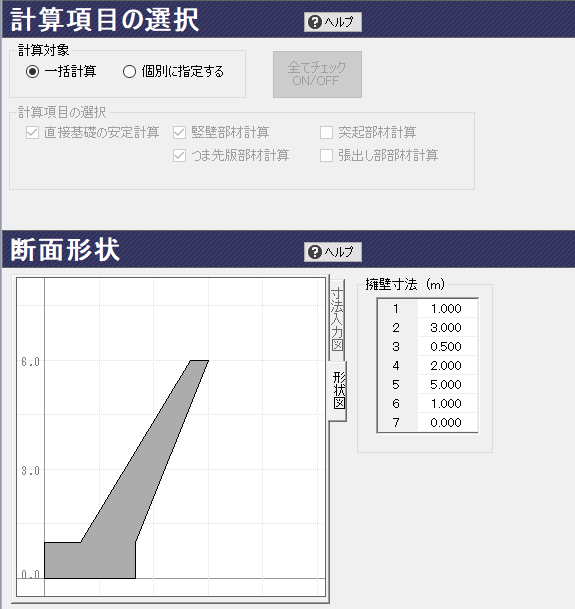
Task: Switch to the 寸法入力図 vertical tab
Action: (x=337, y=319)
